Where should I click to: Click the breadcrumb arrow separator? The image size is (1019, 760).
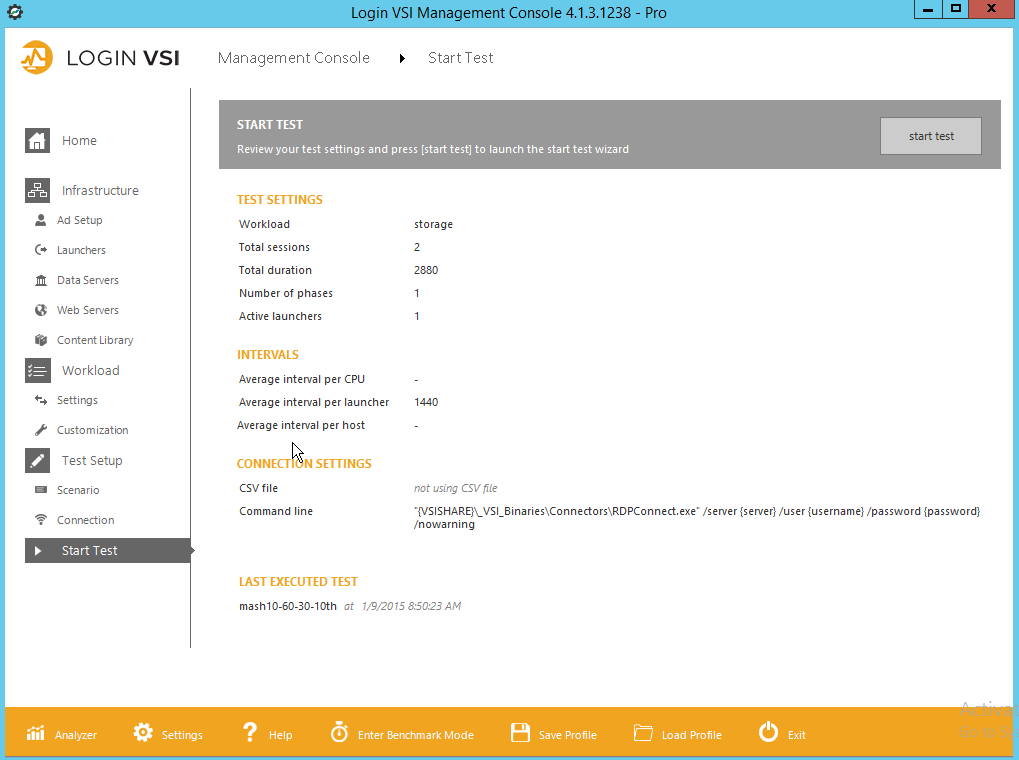tap(402, 59)
